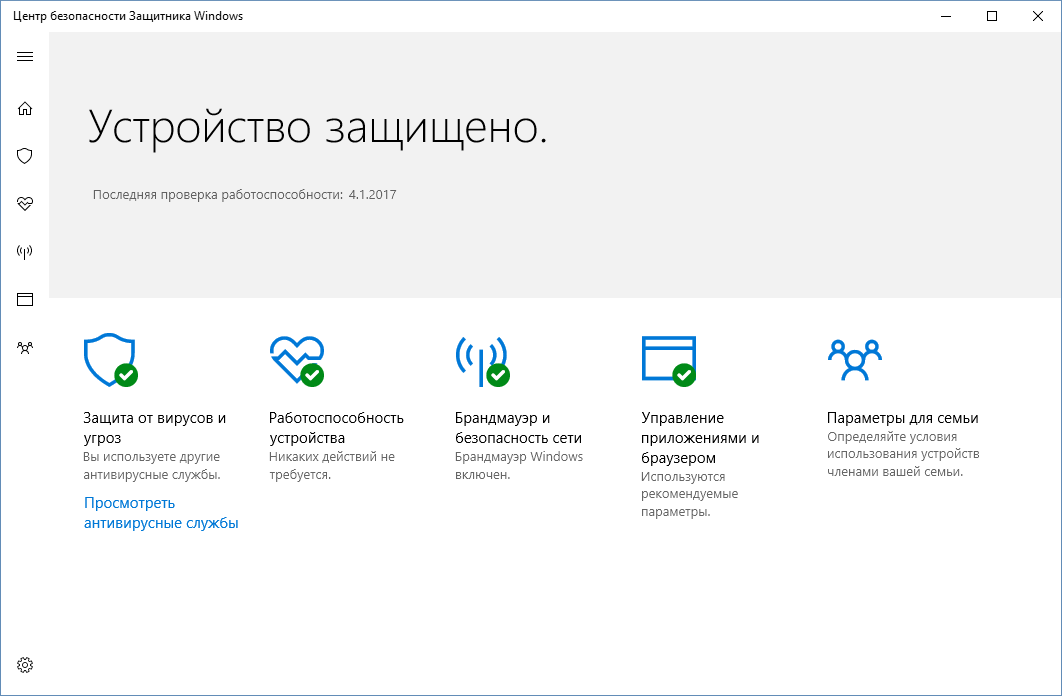The image size is (1062, 696).
Task: Open firewall network antenna sidebar icon
Action: coord(25,252)
